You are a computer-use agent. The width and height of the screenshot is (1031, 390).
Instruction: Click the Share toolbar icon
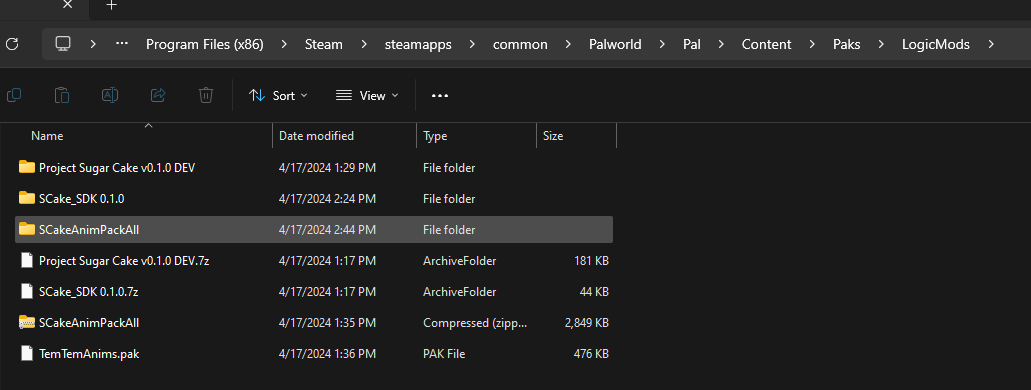click(x=158, y=95)
